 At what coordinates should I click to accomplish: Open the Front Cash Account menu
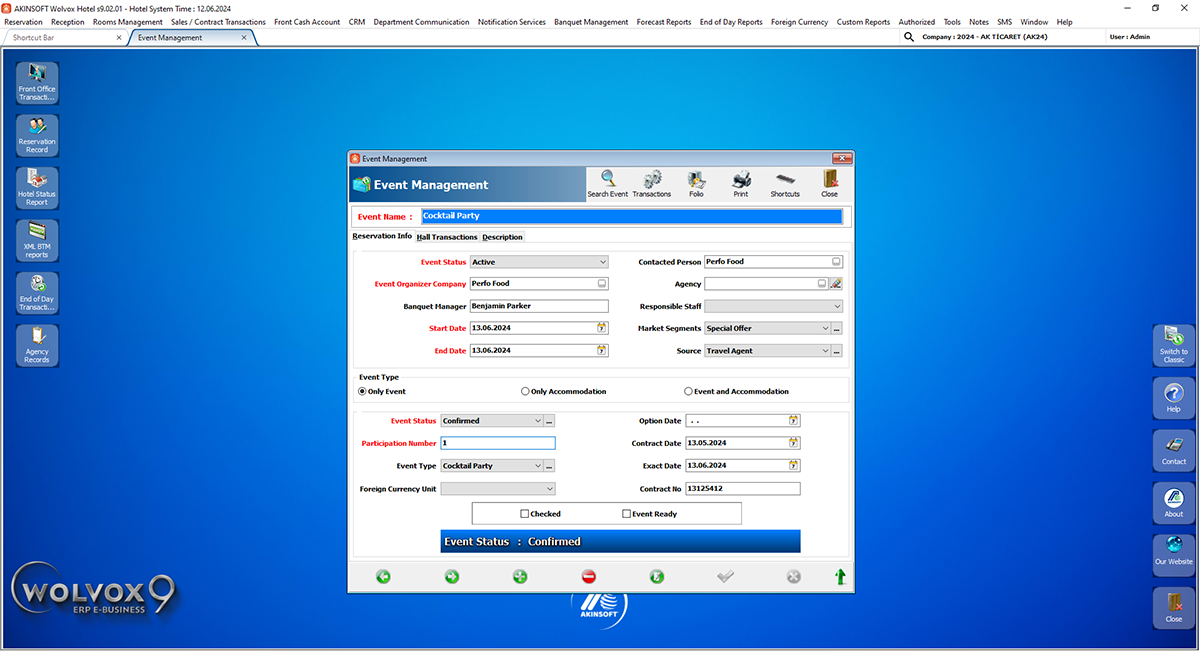[x=307, y=22]
